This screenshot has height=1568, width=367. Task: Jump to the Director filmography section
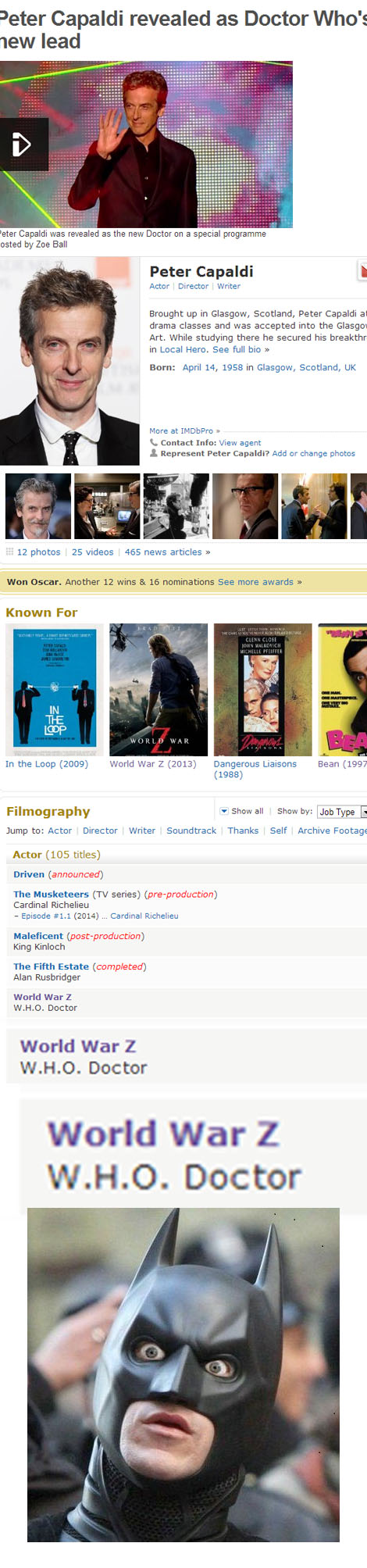tap(100, 830)
